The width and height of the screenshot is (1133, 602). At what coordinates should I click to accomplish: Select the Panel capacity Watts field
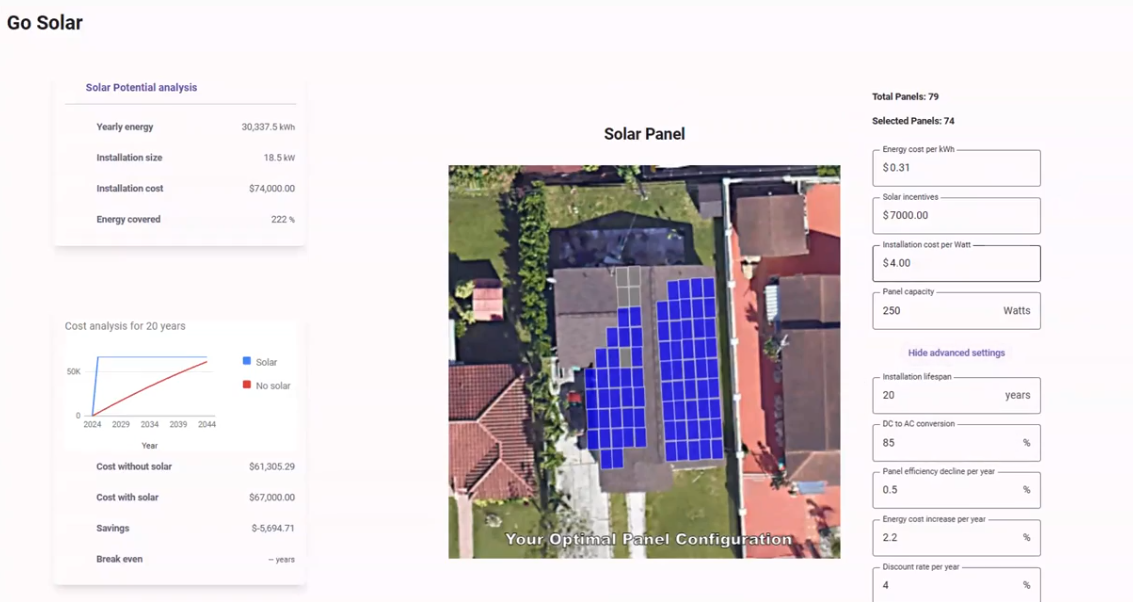(x=940, y=311)
